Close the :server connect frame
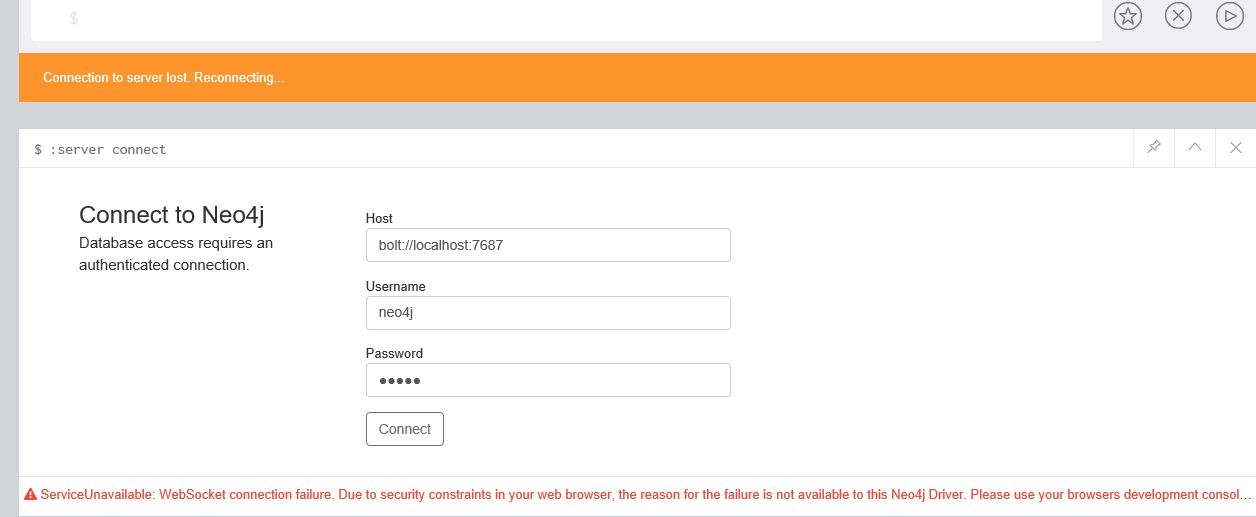 (1235, 148)
